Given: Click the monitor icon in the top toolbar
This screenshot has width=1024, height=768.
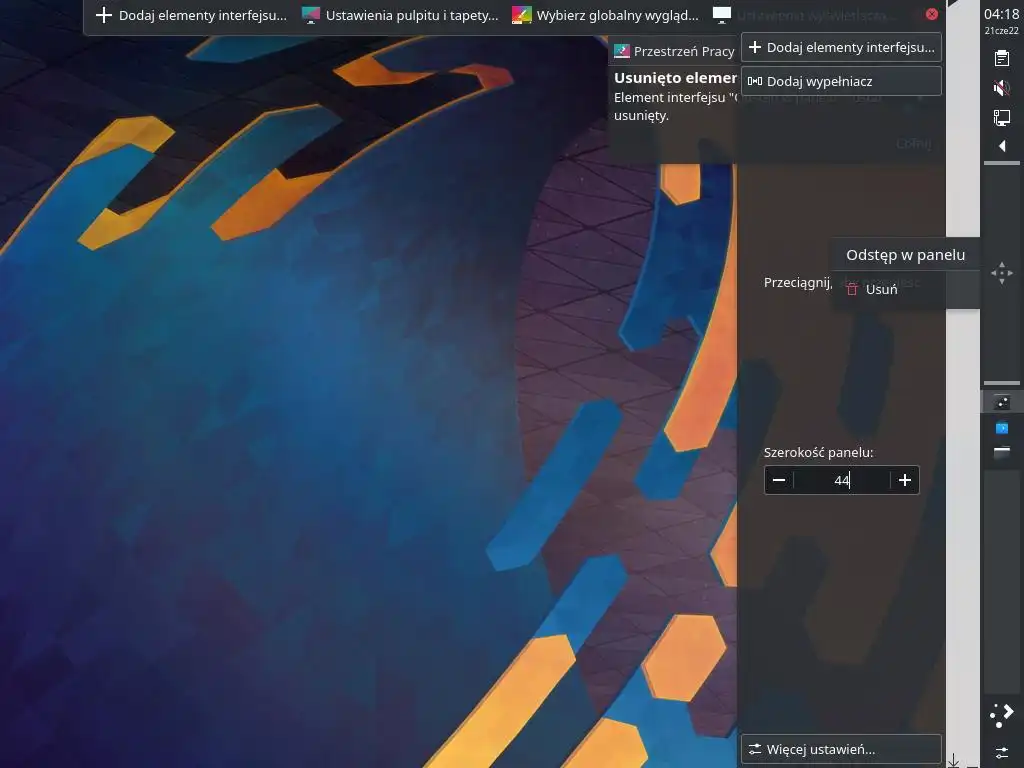Looking at the screenshot, I should [722, 14].
